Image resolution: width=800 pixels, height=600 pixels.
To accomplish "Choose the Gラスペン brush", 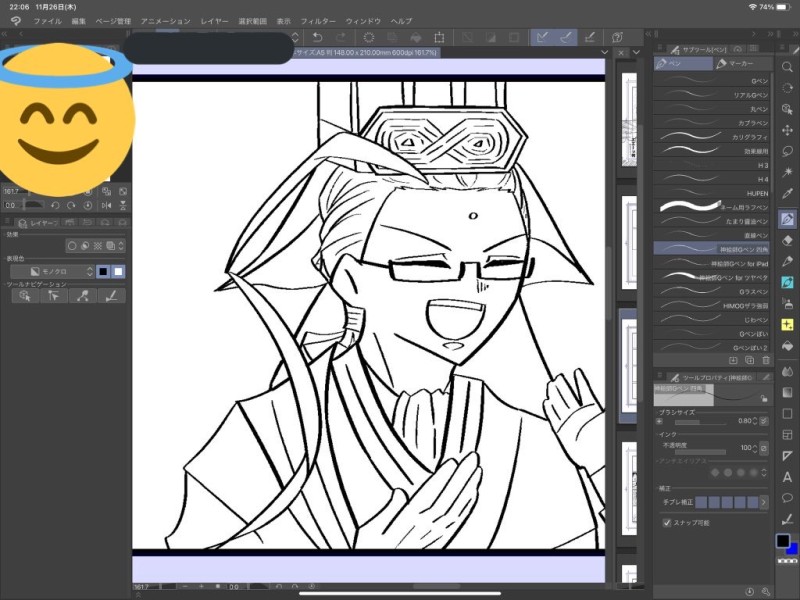I will point(712,292).
